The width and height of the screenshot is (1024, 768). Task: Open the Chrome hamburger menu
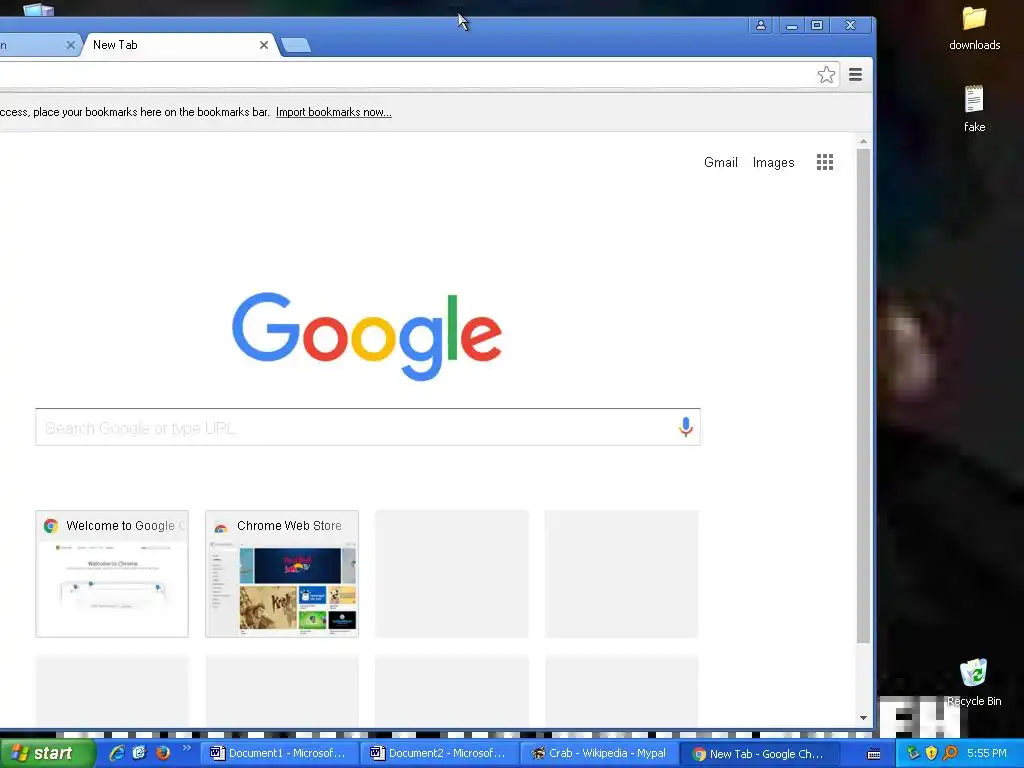click(x=856, y=74)
